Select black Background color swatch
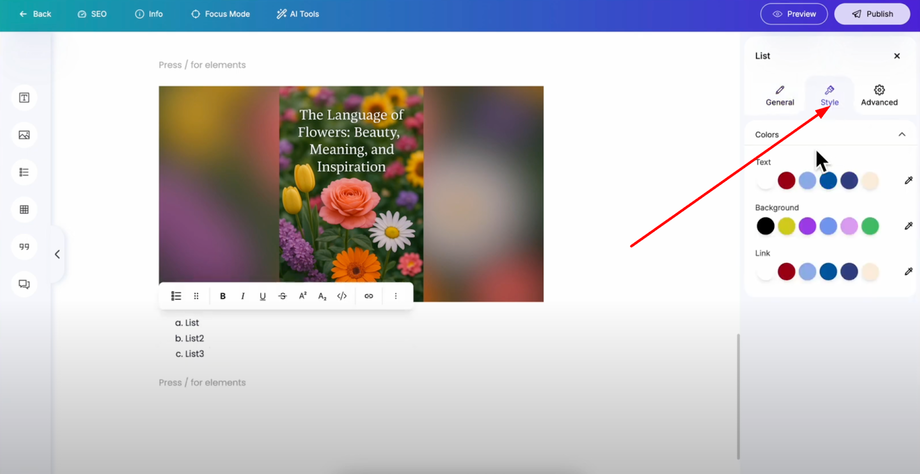This screenshot has width=920, height=474. click(x=765, y=226)
